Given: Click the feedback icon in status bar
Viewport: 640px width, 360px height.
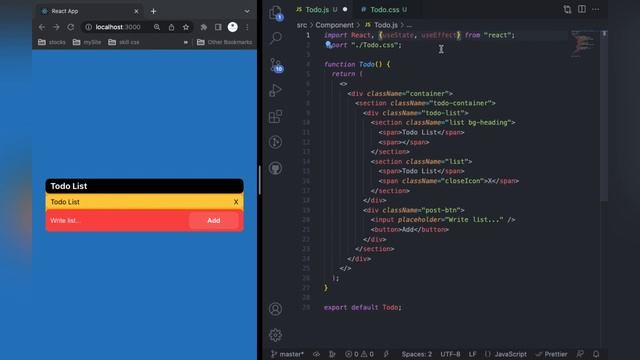Looking at the screenshot, I should [x=580, y=354].
